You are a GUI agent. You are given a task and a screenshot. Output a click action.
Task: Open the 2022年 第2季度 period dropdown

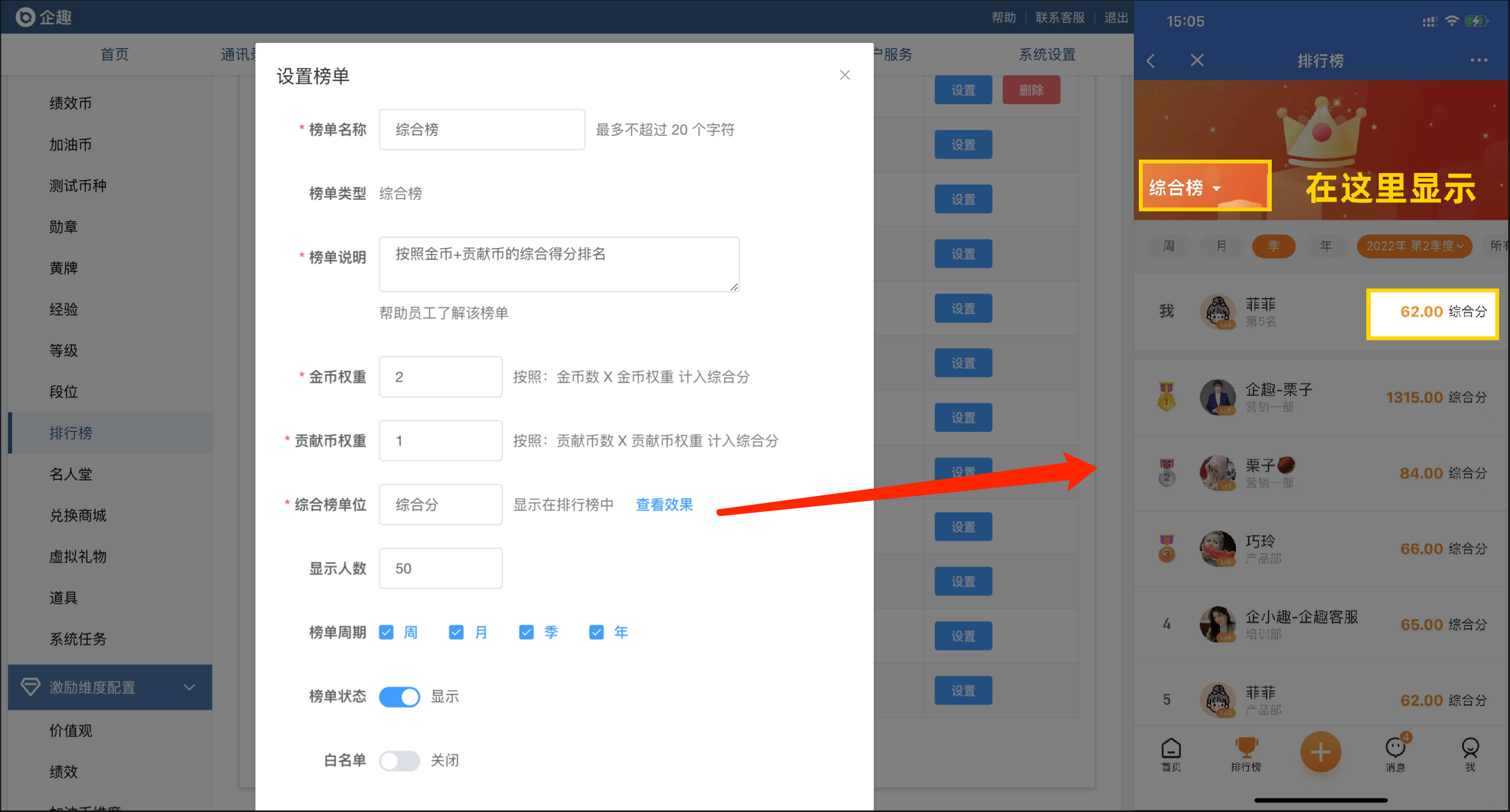click(1414, 246)
